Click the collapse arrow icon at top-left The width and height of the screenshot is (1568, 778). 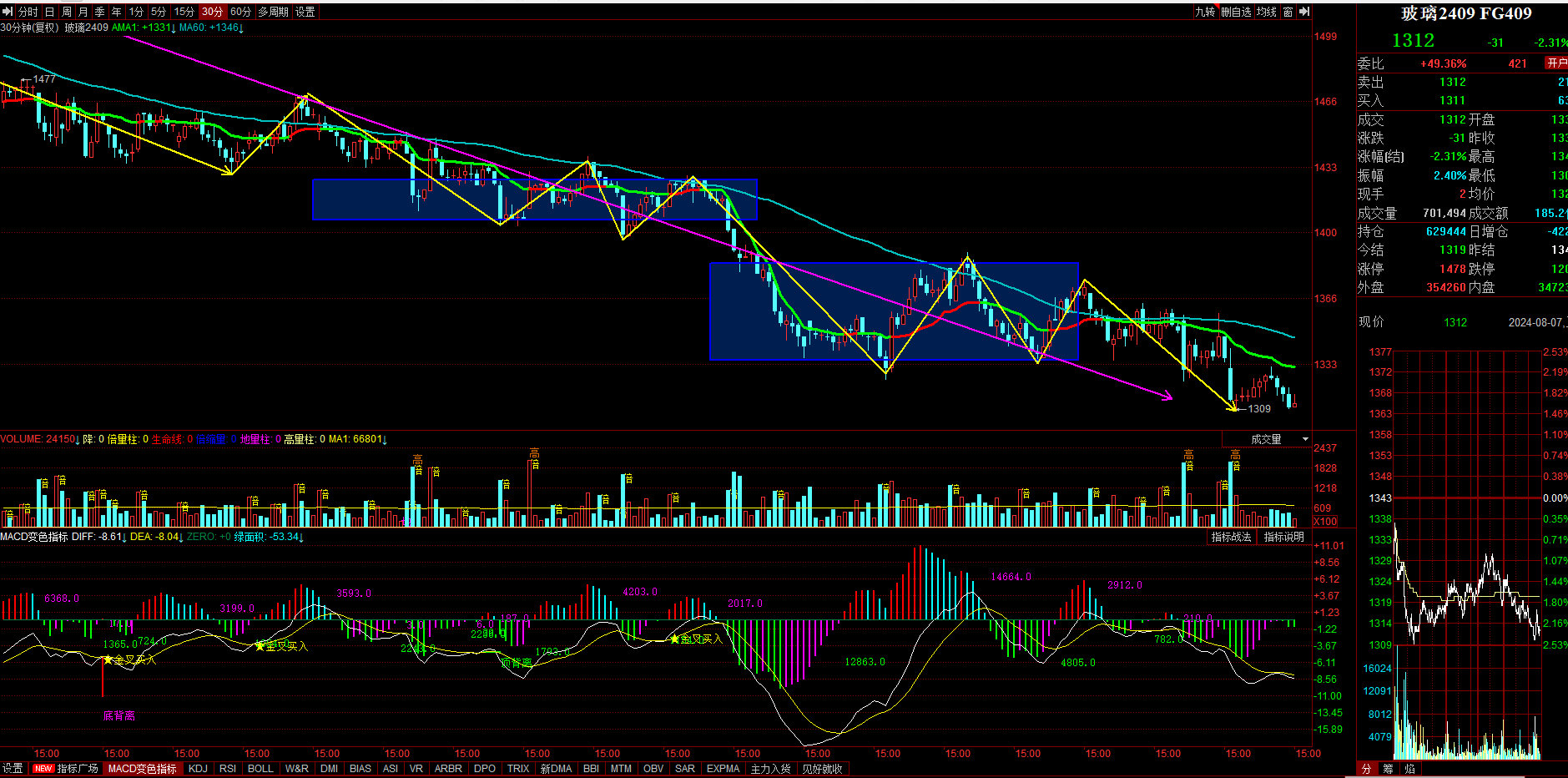[x=8, y=12]
